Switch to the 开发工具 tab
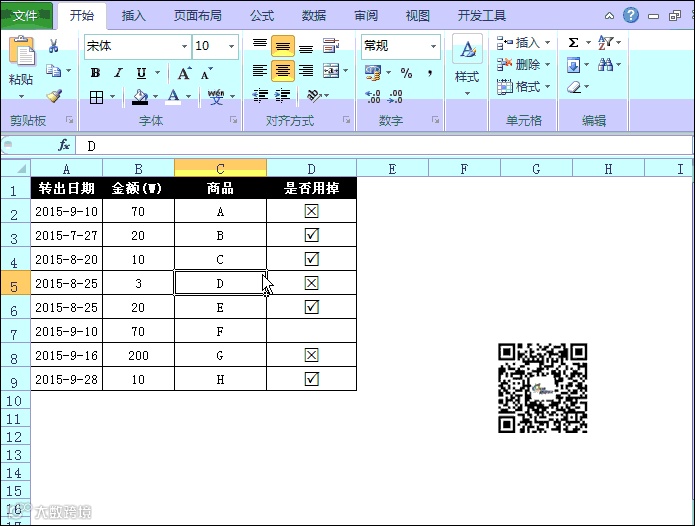 [x=481, y=16]
